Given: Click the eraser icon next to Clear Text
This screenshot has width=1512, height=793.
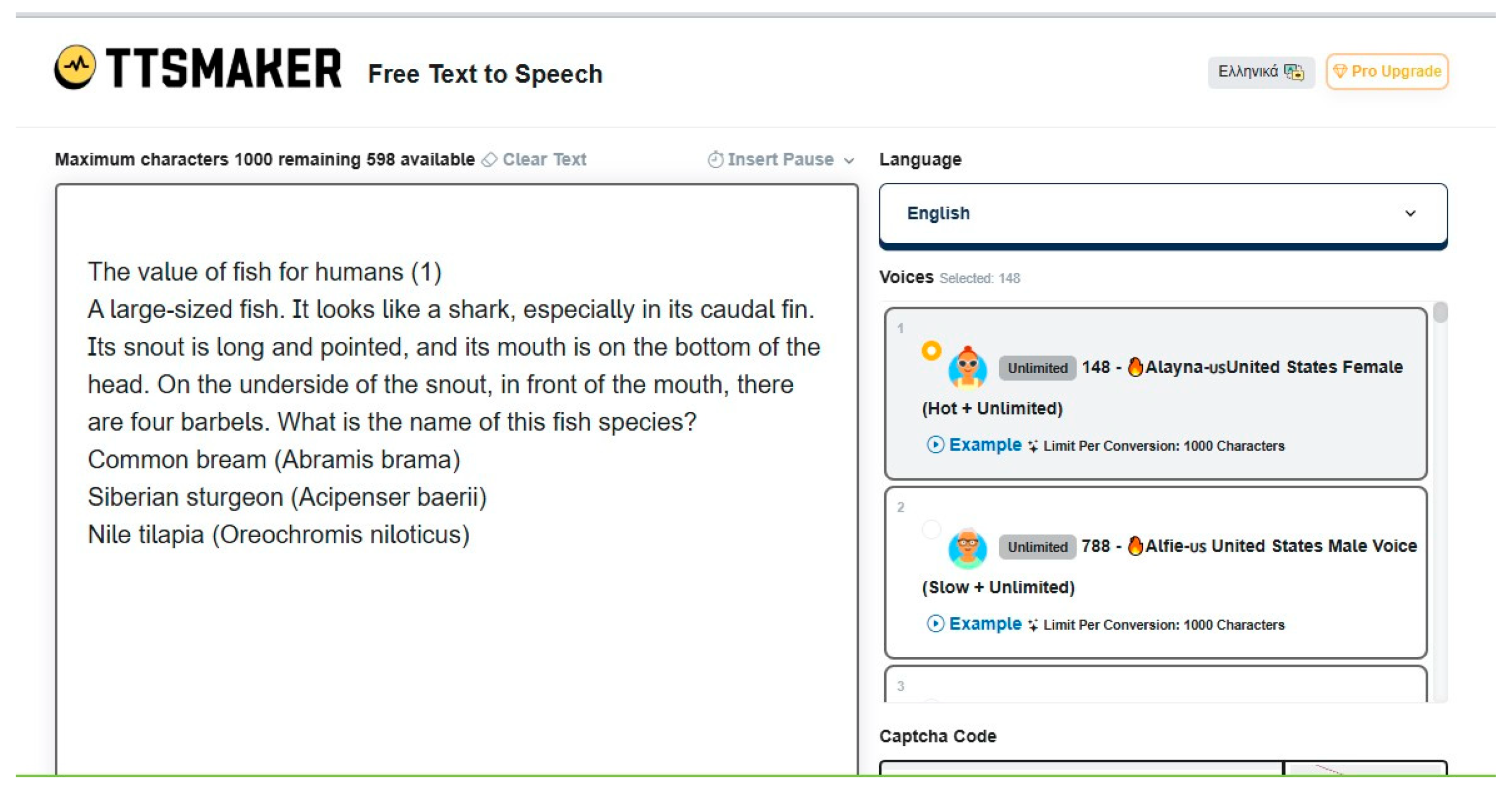Looking at the screenshot, I should point(489,159).
